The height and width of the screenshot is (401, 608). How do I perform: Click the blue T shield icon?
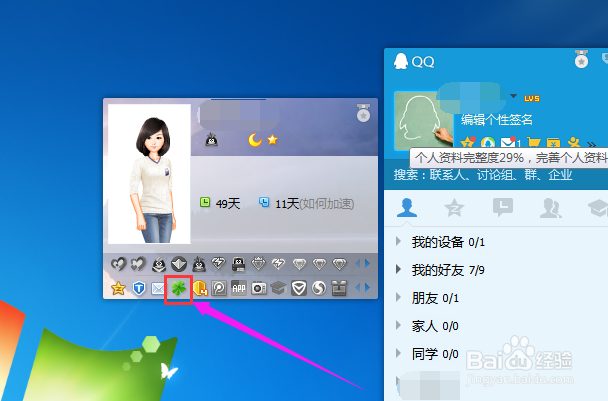click(x=138, y=288)
